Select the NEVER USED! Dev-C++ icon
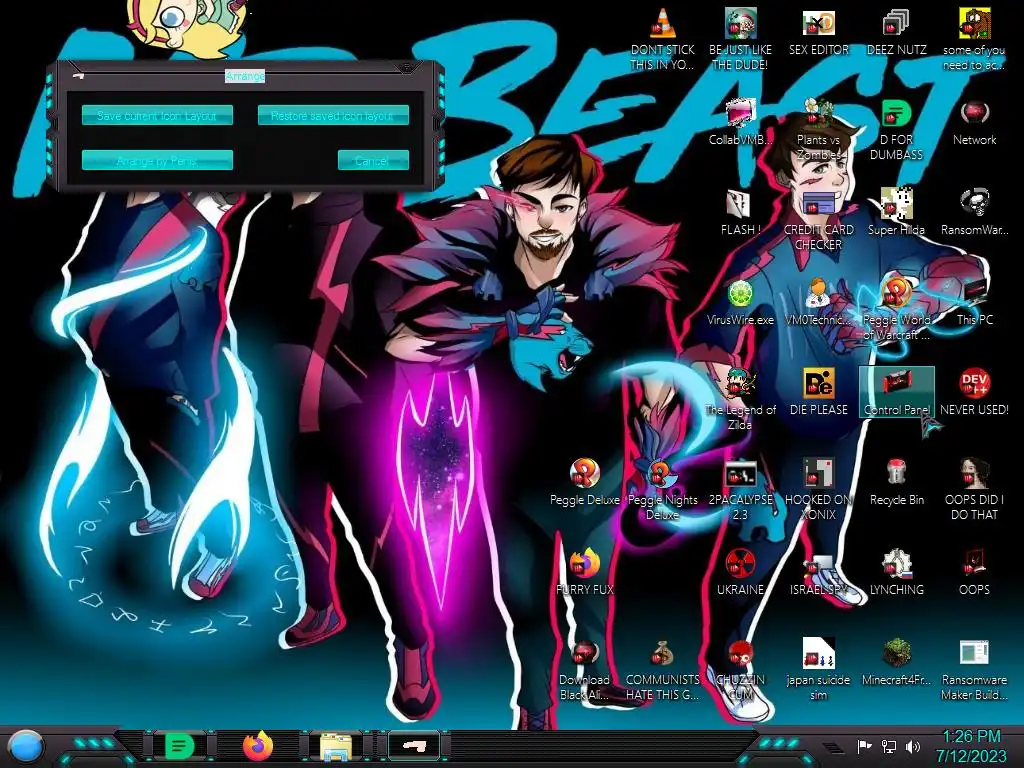This screenshot has width=1024, height=768. pos(974,392)
